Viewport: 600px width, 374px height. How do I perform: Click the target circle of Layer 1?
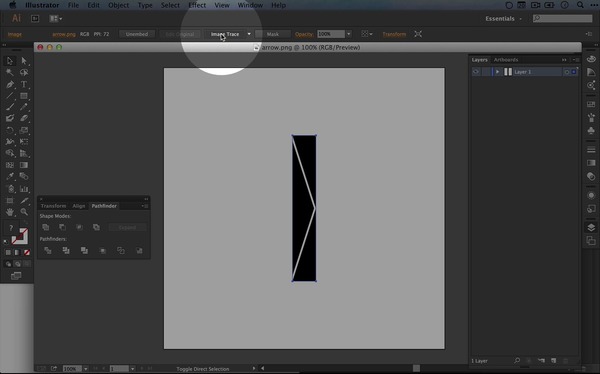(x=566, y=72)
